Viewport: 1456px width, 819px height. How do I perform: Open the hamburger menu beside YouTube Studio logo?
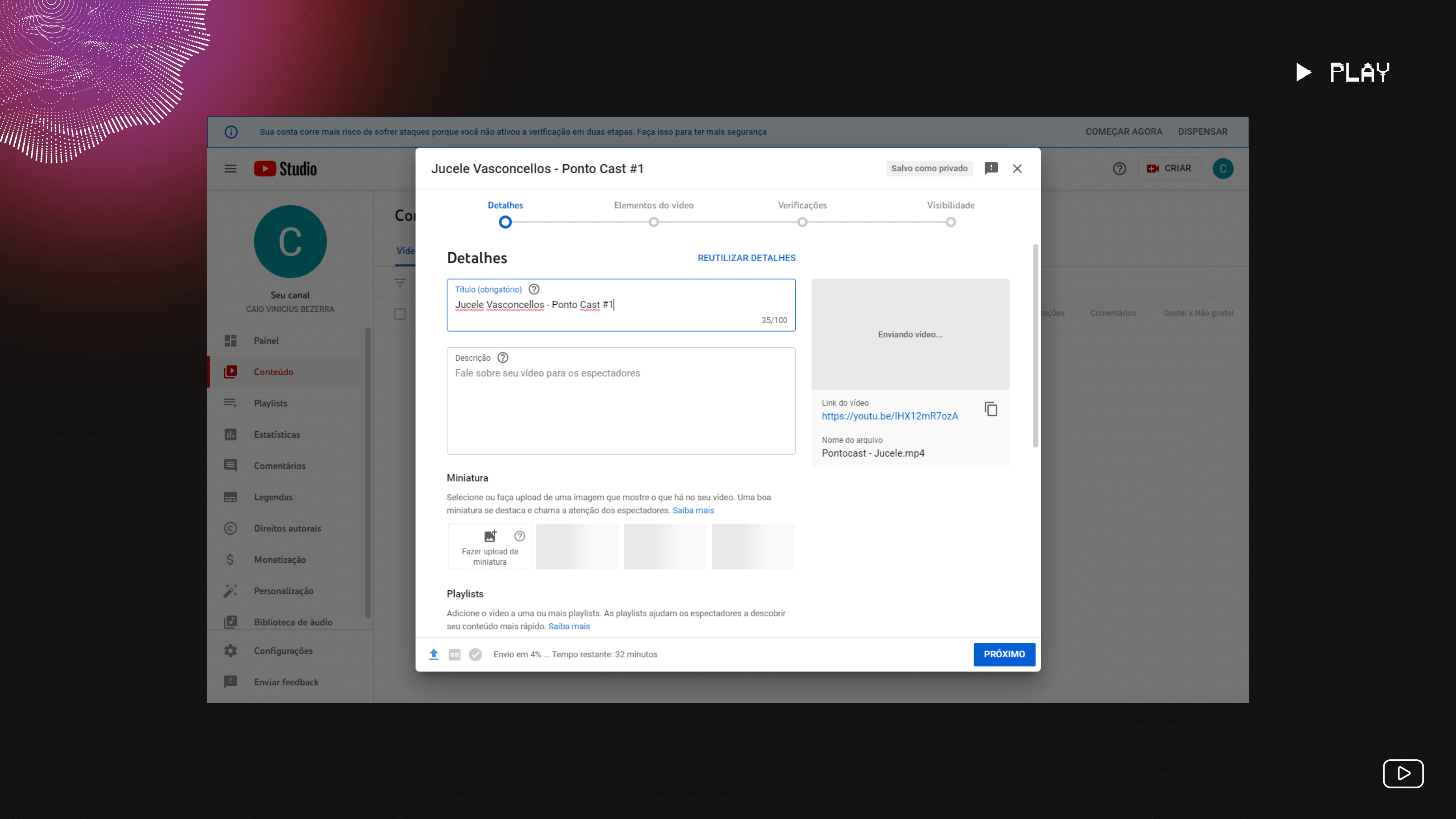pyautogui.click(x=230, y=169)
